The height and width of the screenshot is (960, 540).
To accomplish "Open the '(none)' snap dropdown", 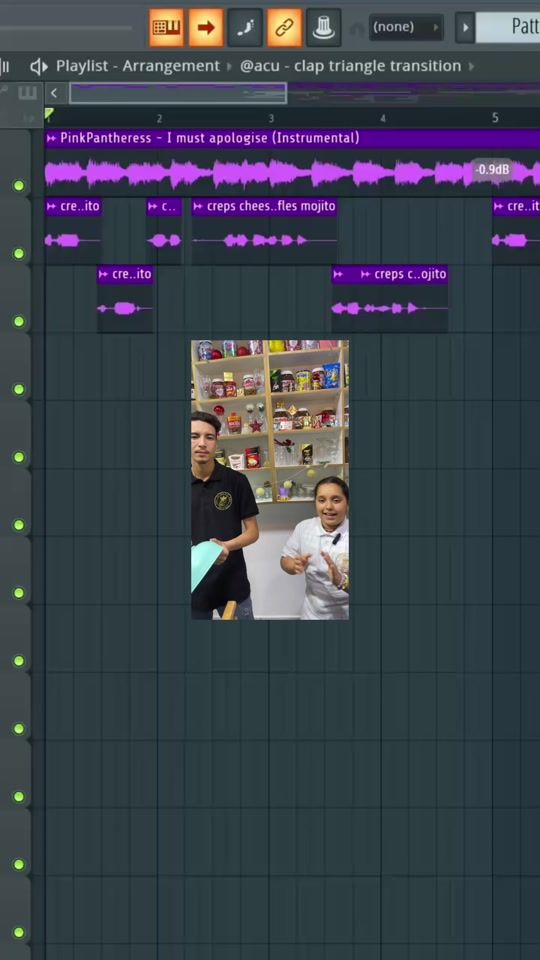I will (x=406, y=28).
